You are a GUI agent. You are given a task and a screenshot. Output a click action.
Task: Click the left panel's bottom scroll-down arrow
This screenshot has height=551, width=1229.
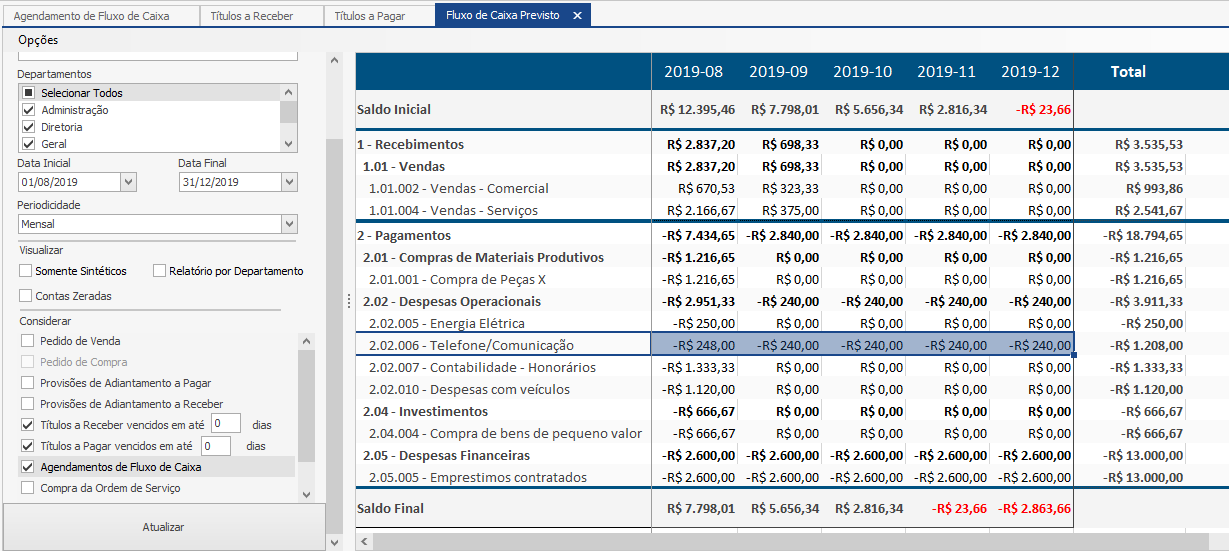[334, 542]
